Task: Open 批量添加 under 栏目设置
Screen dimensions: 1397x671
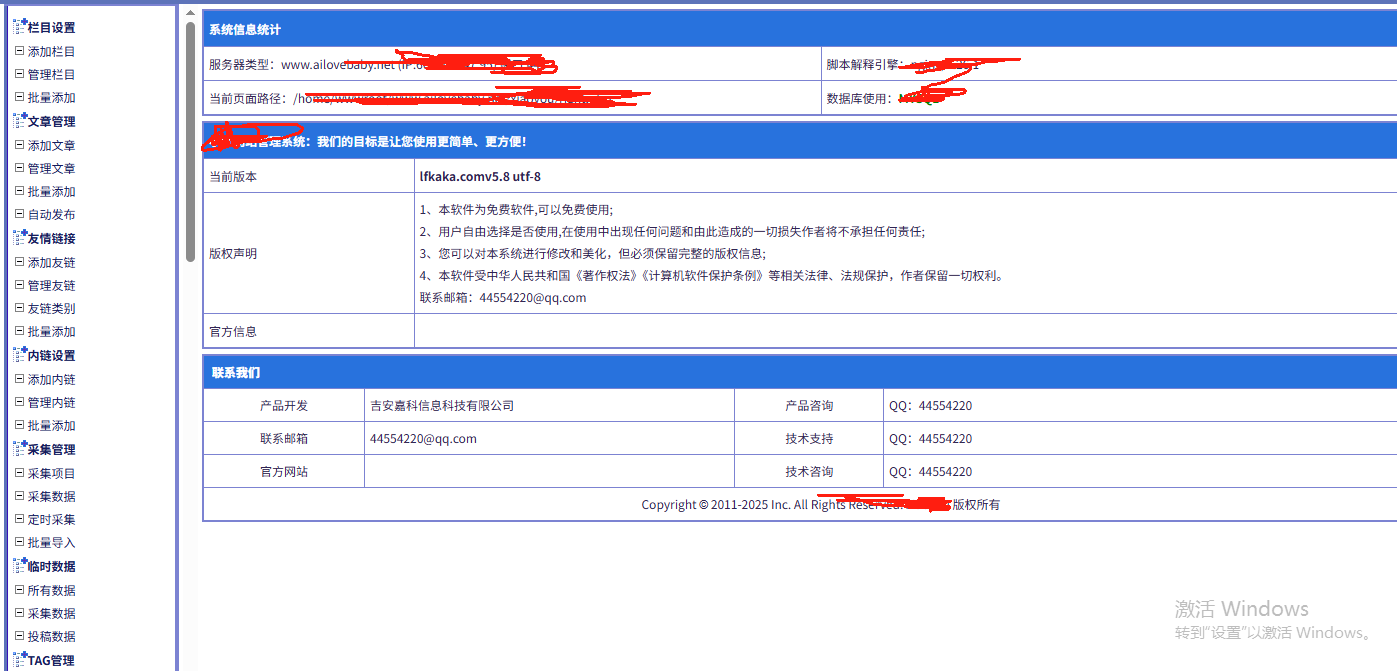Action: [x=51, y=98]
